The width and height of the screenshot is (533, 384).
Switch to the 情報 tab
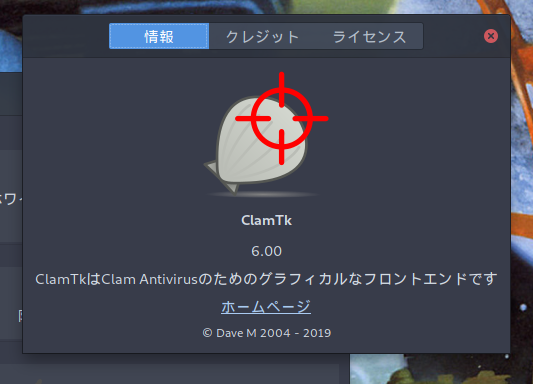[159, 36]
